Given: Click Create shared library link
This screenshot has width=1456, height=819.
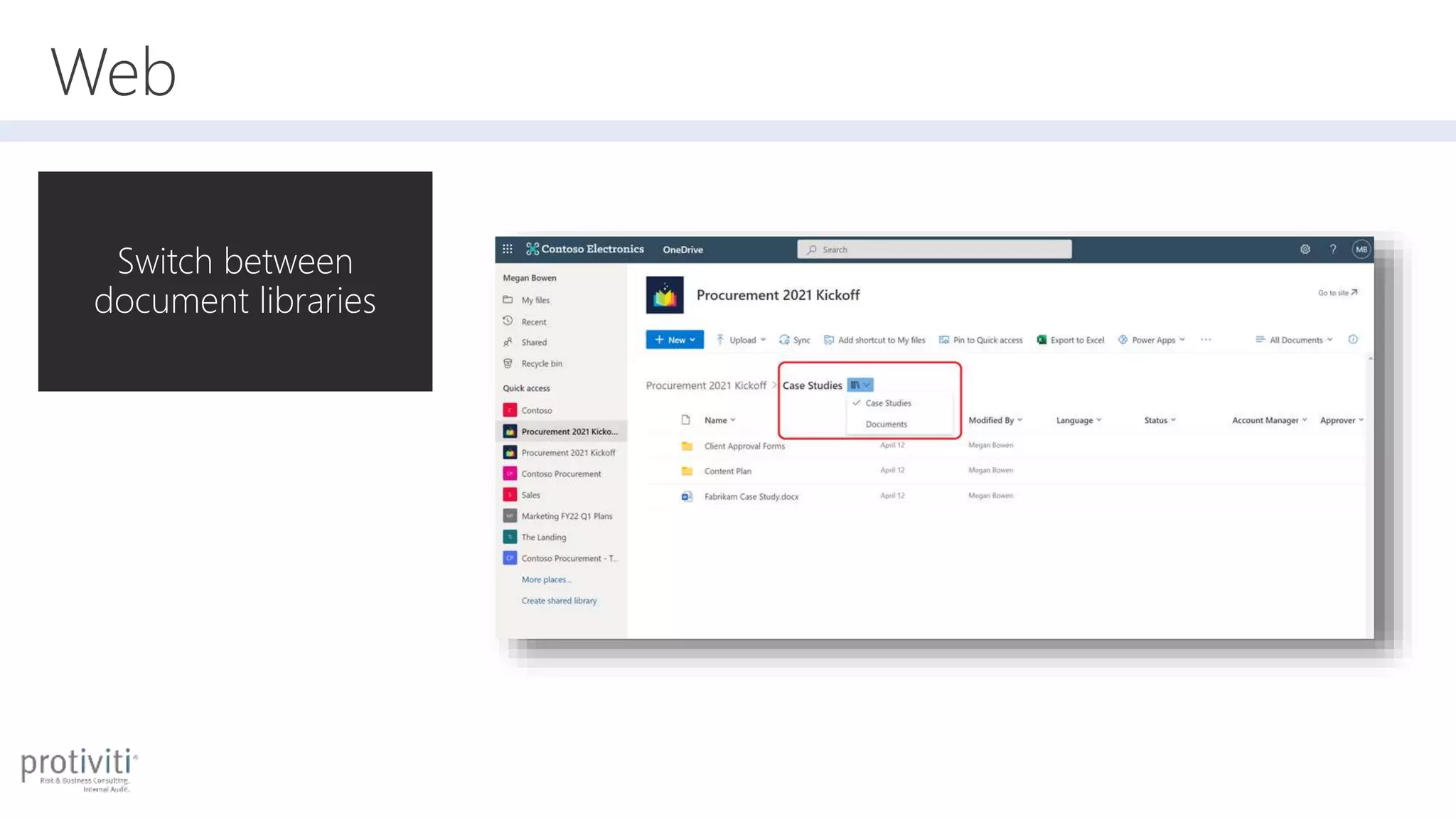Looking at the screenshot, I should pyautogui.click(x=559, y=601).
